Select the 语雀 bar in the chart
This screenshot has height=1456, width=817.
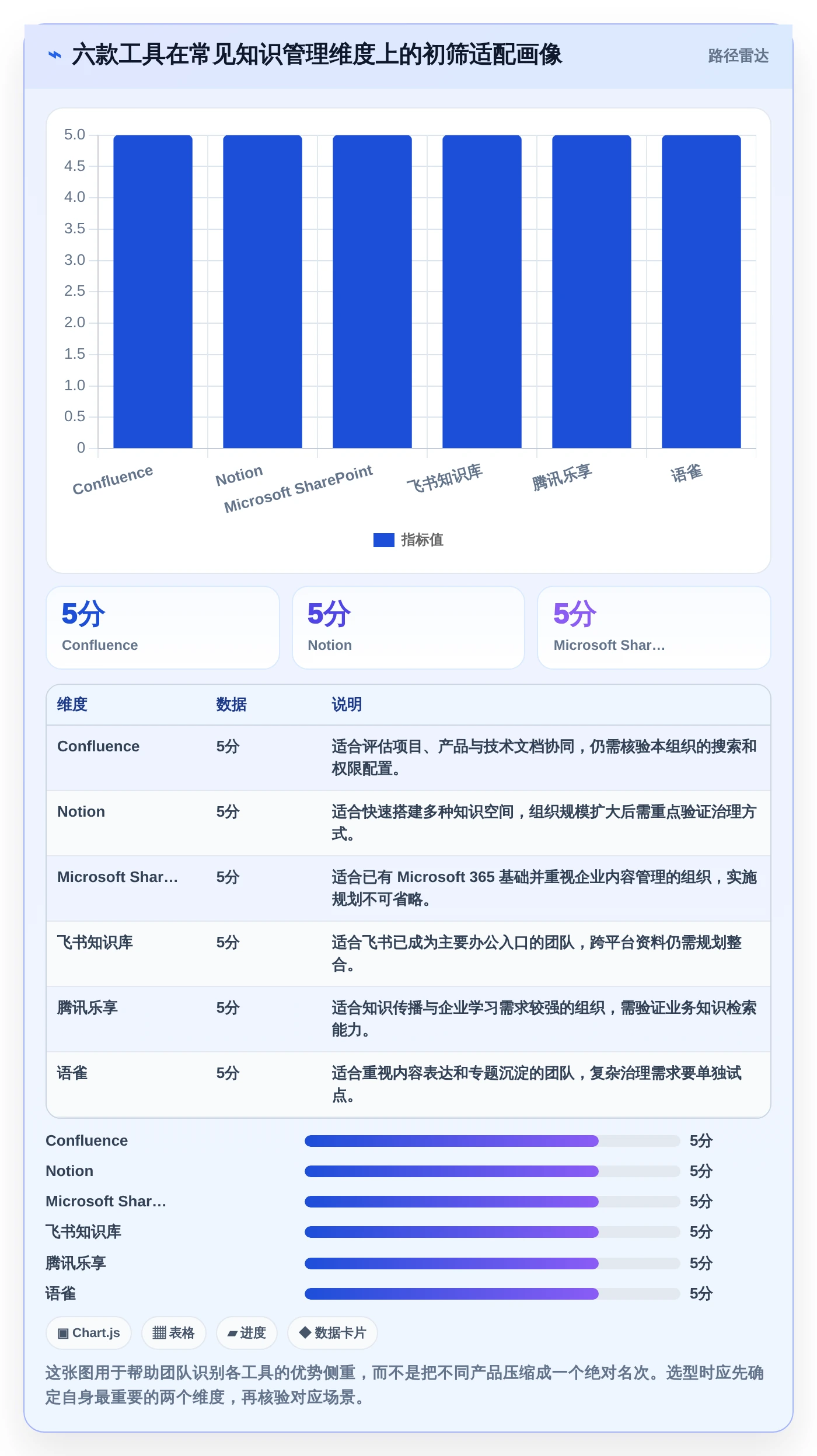701,292
